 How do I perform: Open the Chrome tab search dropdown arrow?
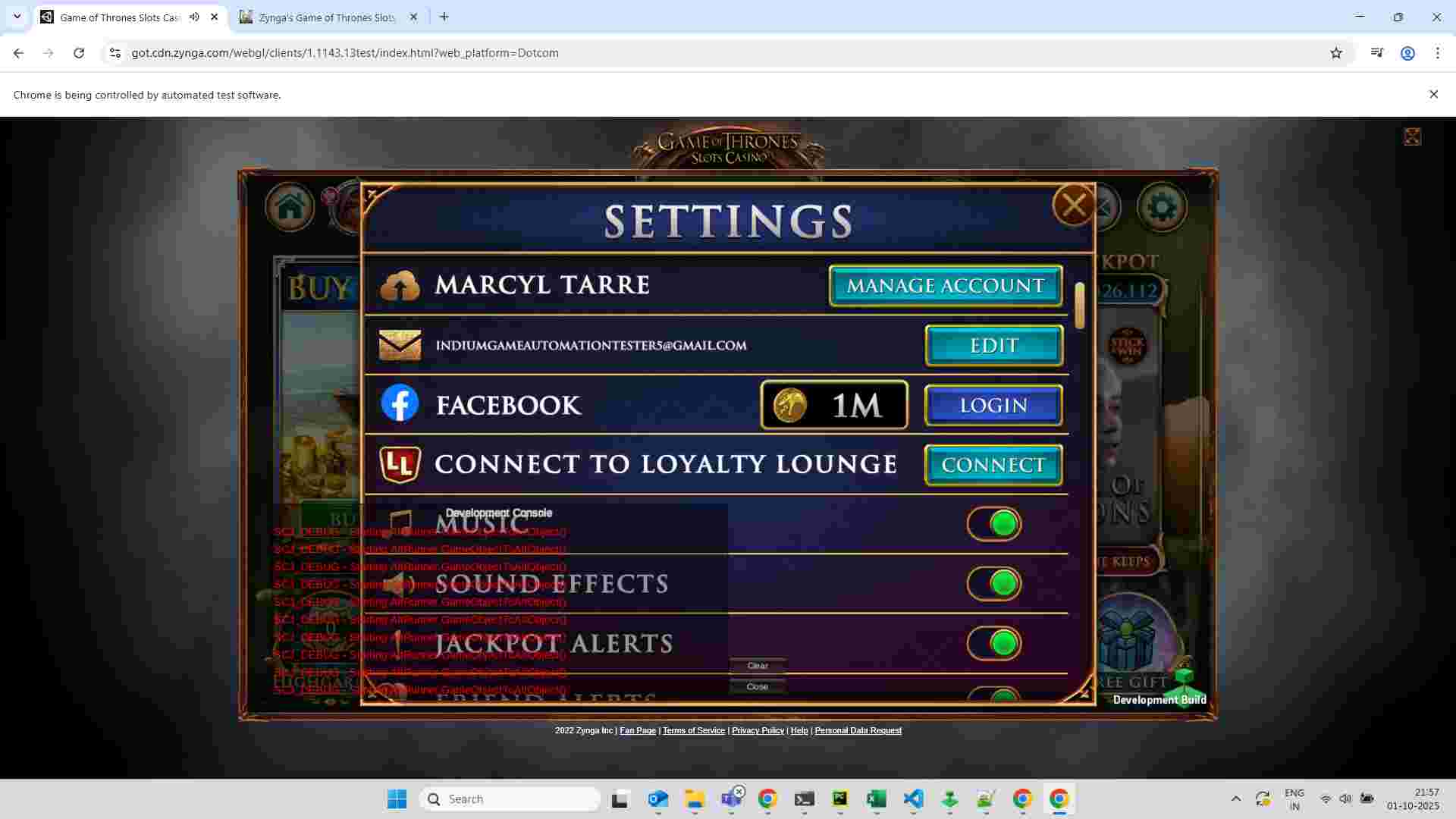click(17, 17)
